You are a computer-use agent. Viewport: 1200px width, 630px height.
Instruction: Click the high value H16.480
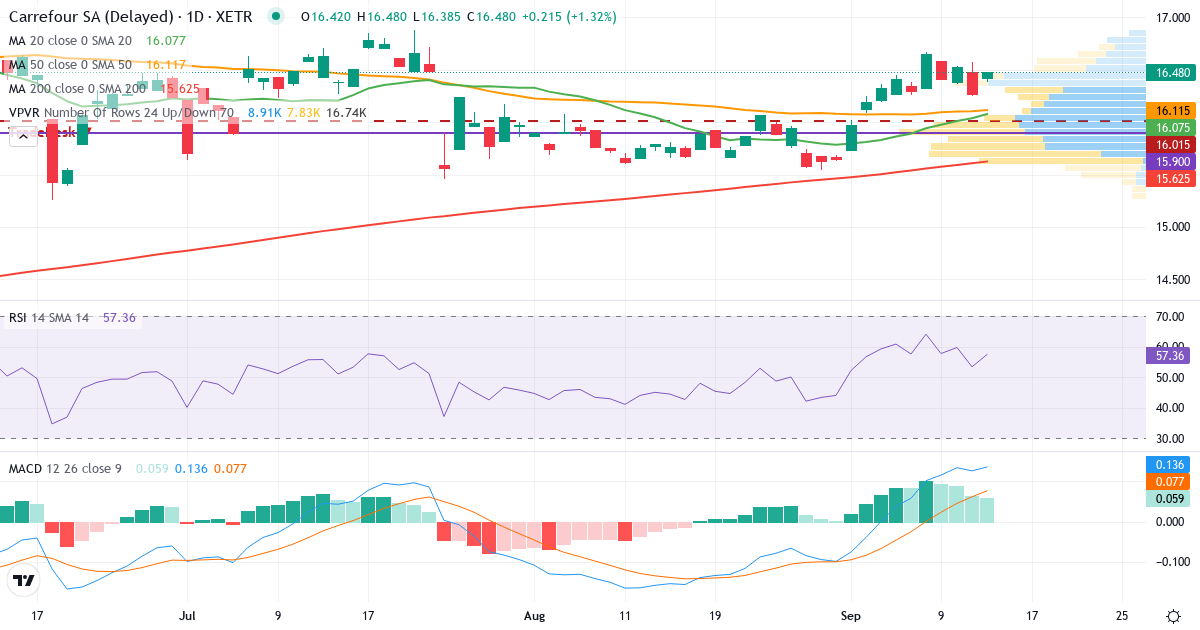coord(384,17)
